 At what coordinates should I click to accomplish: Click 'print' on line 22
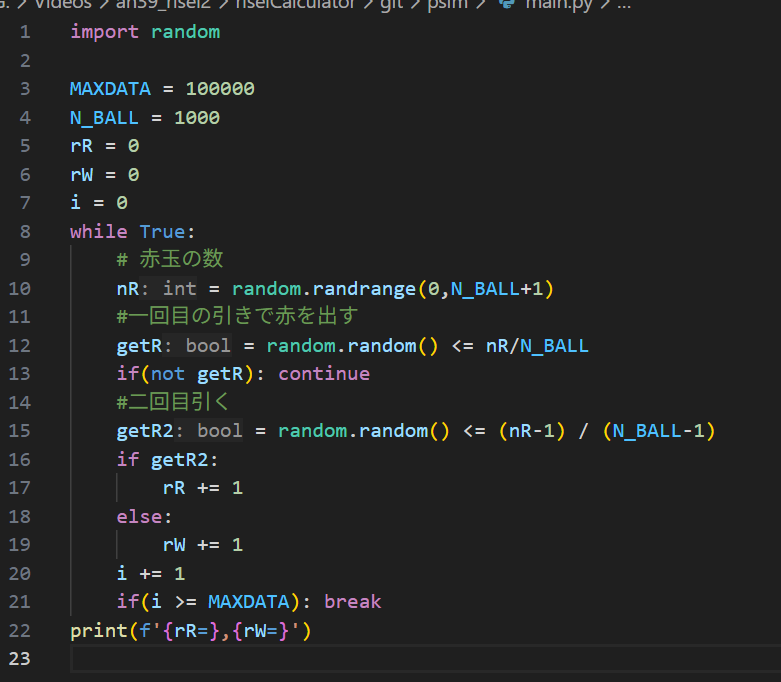point(99,631)
